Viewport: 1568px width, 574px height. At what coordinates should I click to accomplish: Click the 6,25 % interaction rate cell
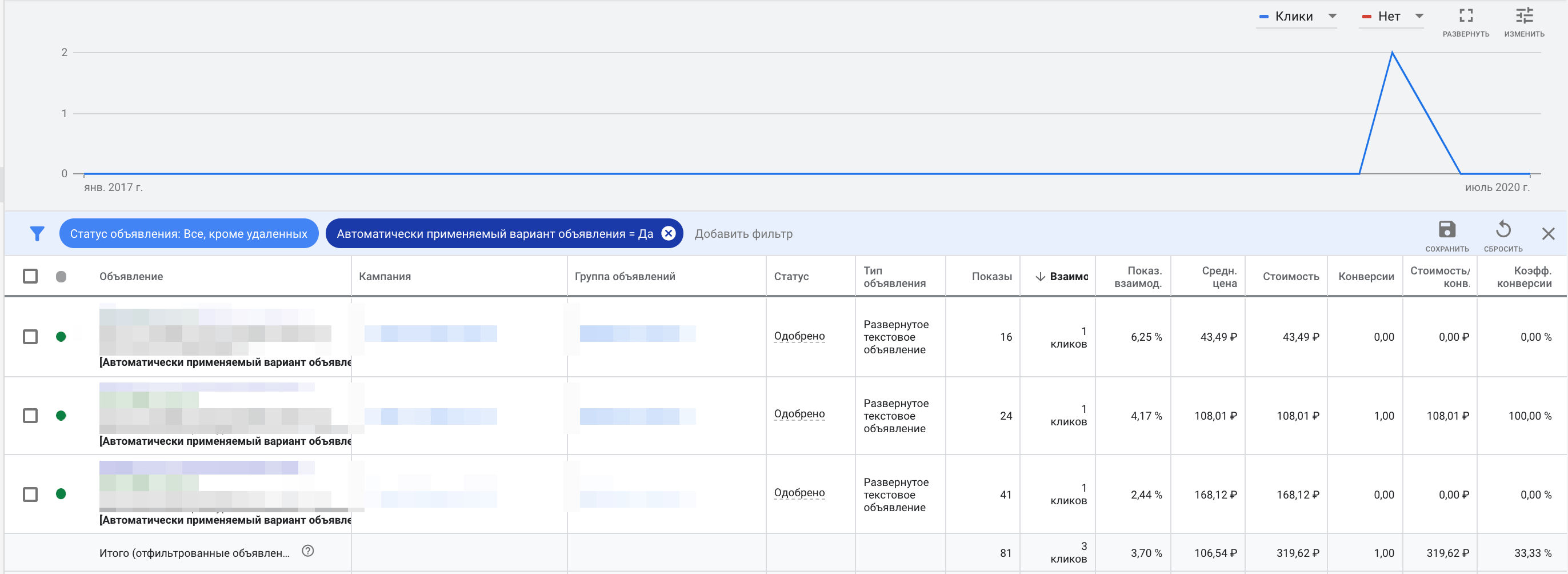point(1146,337)
